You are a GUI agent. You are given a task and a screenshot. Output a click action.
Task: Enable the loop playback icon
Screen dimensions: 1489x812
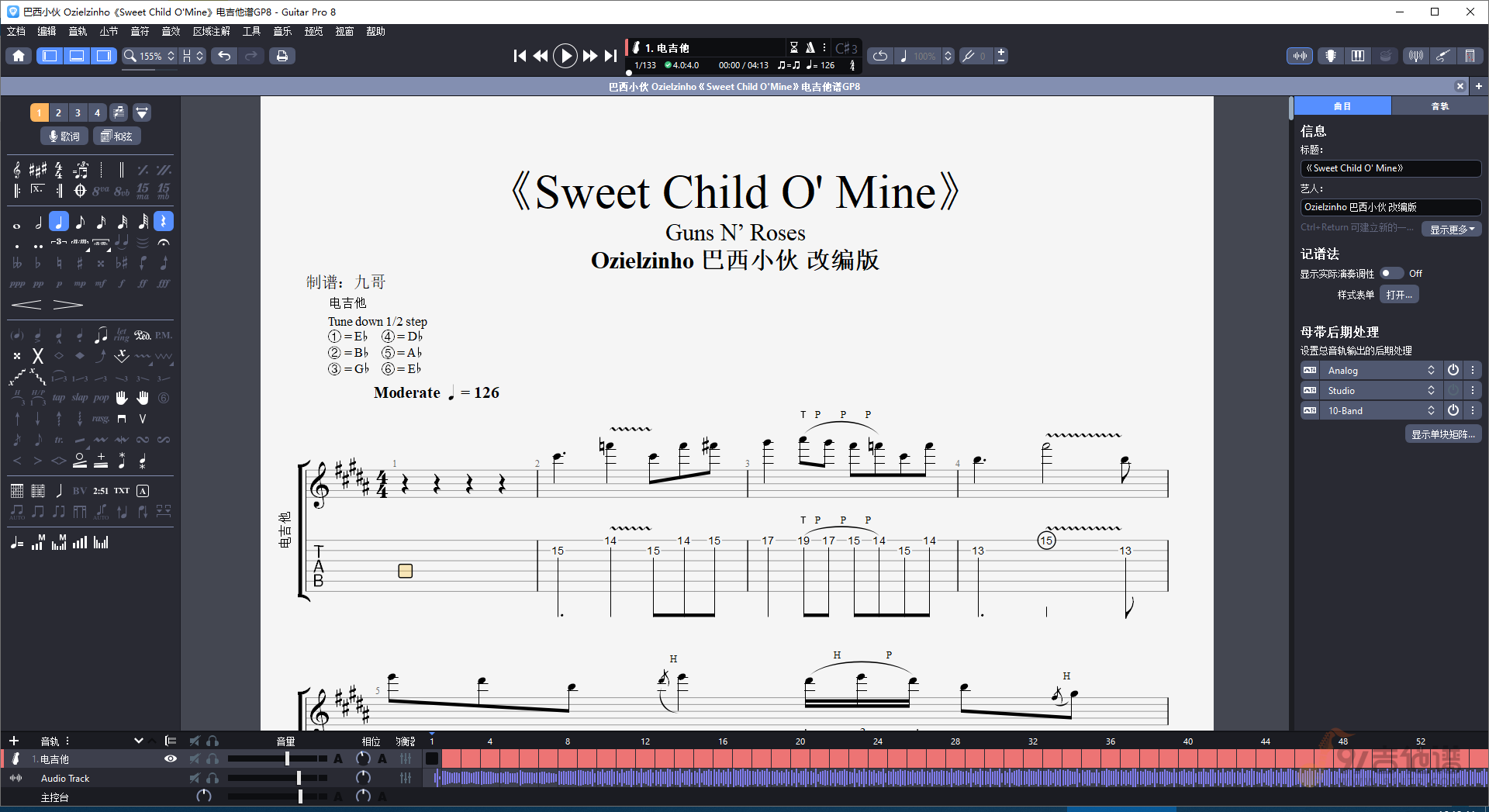coord(880,56)
